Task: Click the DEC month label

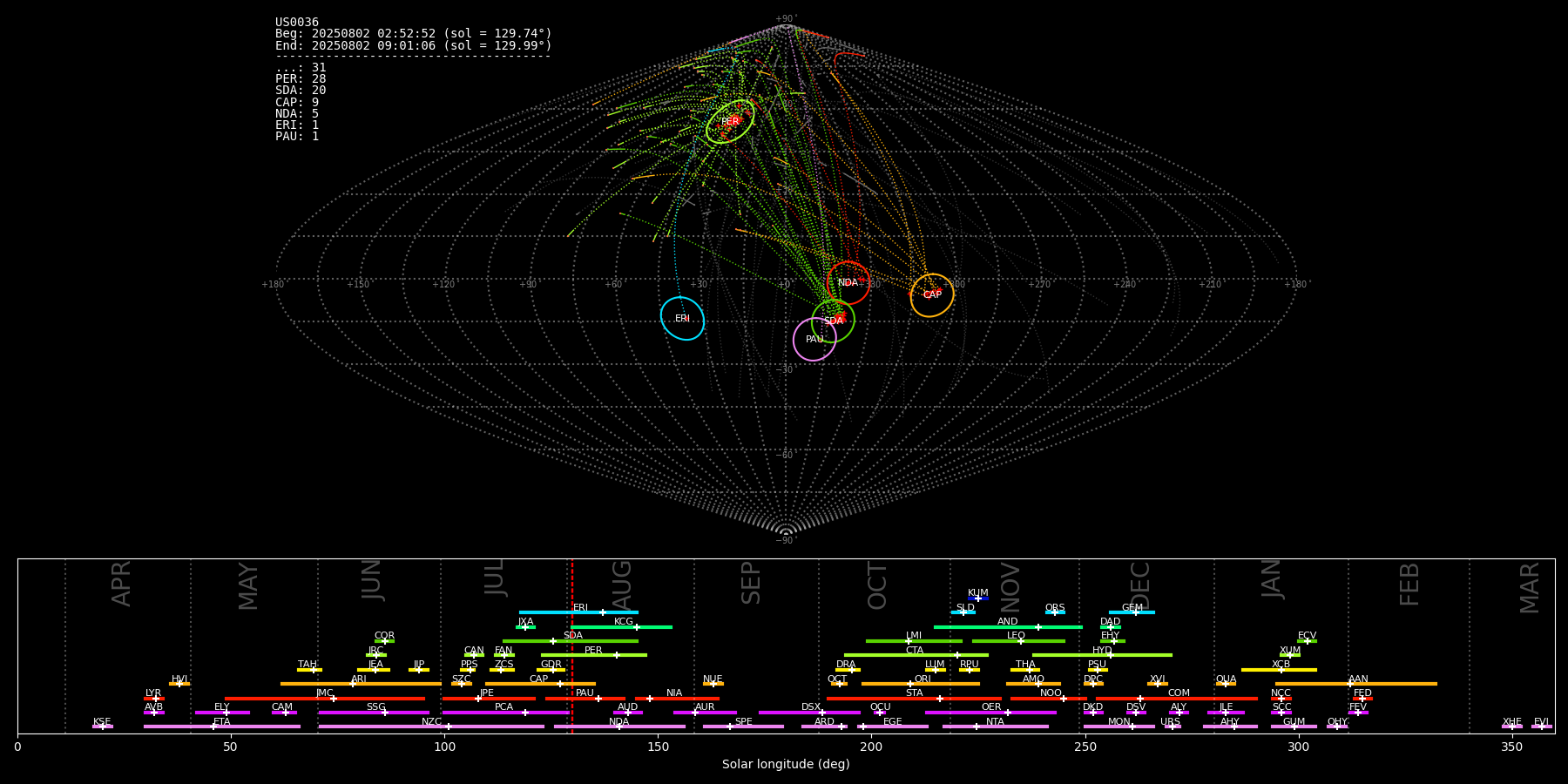Action: tap(1139, 585)
